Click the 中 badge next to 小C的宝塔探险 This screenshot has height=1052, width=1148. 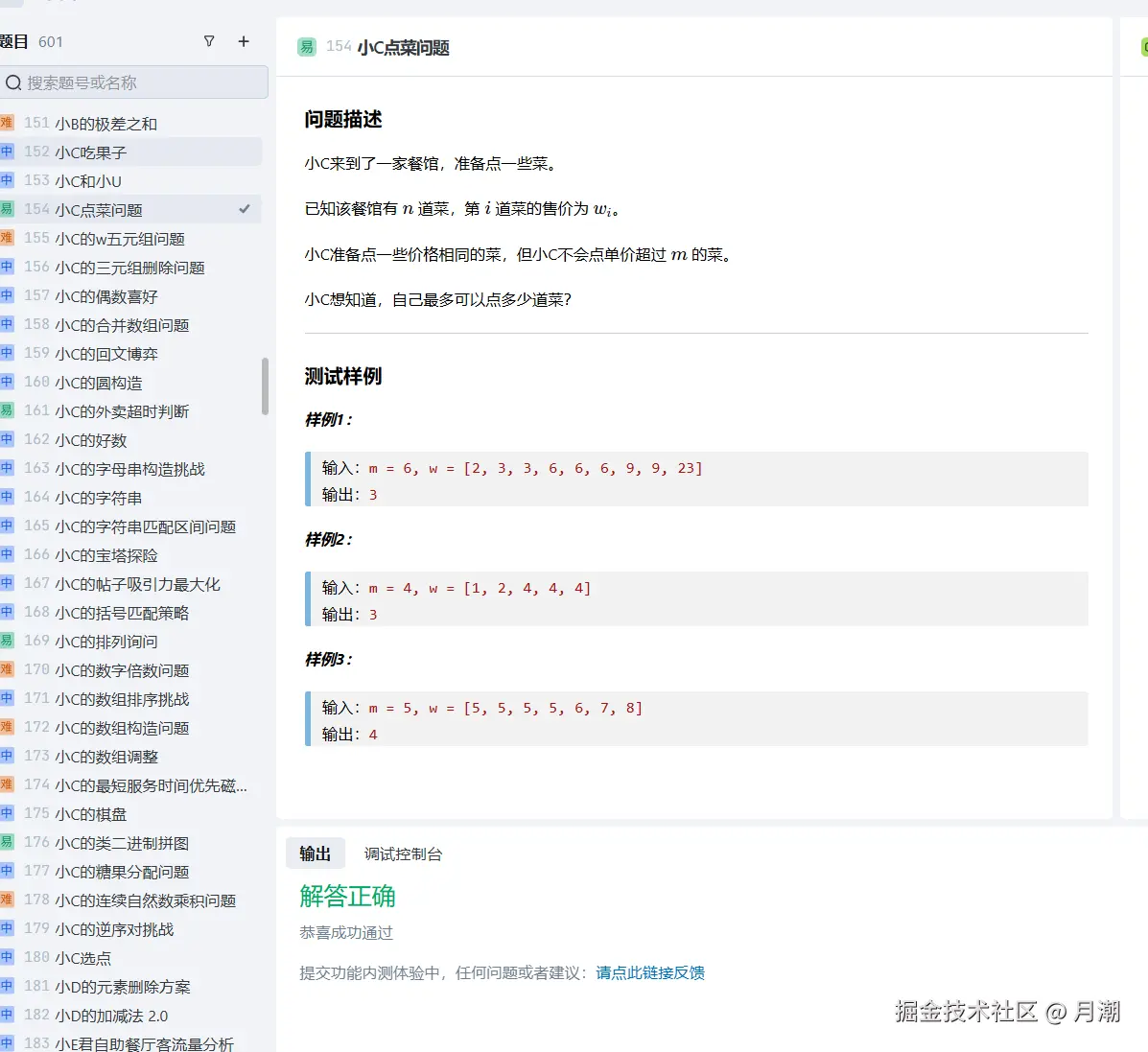coord(9,554)
